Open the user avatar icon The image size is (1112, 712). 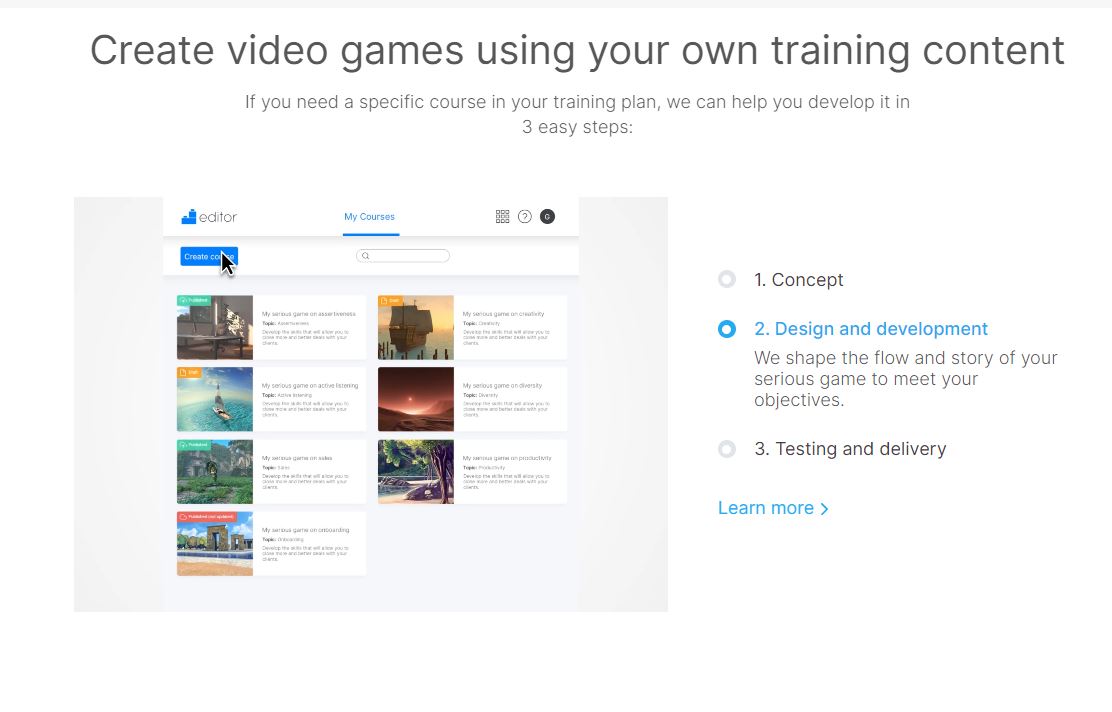coord(546,216)
